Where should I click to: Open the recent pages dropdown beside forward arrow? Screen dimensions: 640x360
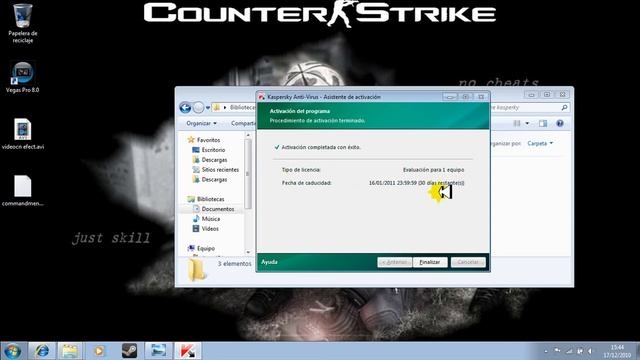(x=208, y=108)
